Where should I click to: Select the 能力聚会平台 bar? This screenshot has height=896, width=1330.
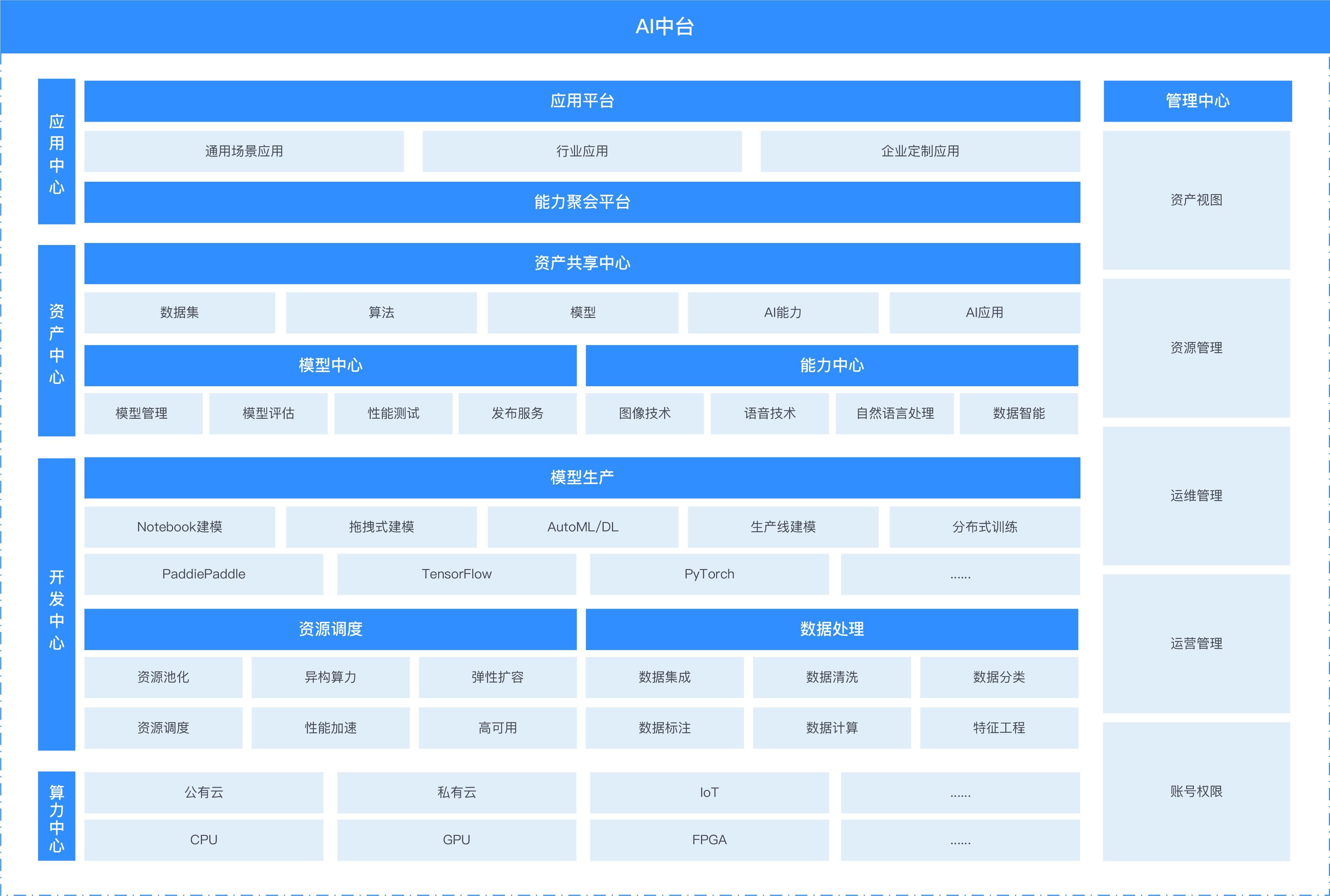(581, 202)
